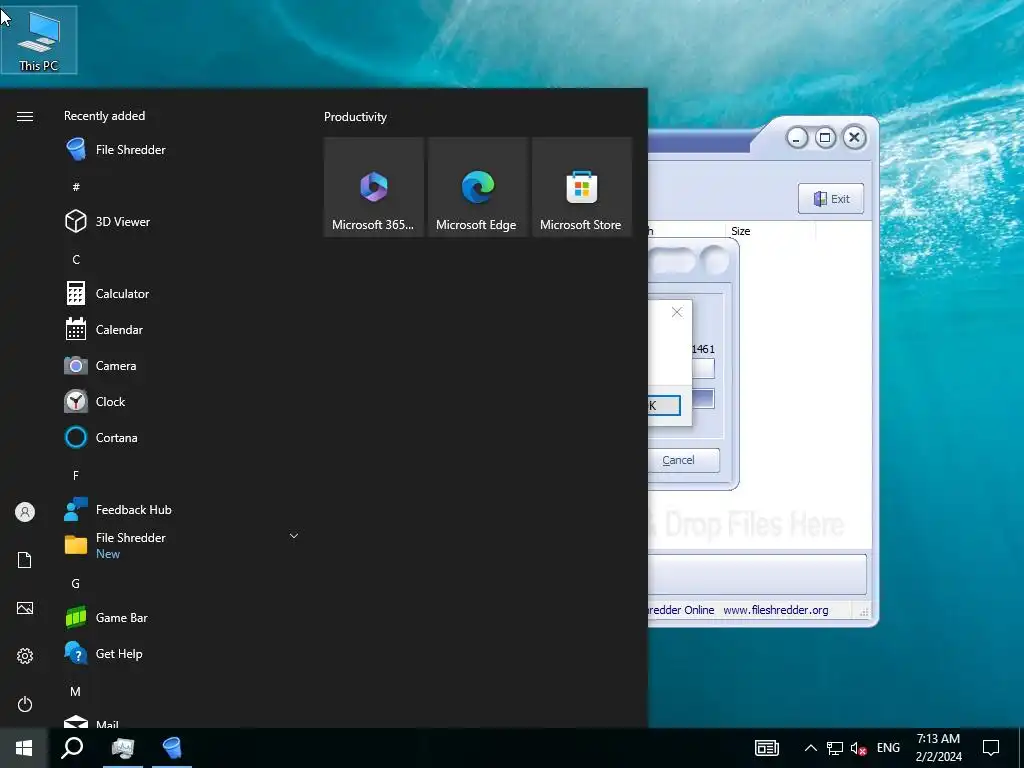Confirm the message box OK button
The height and width of the screenshot is (768, 1024).
point(664,406)
